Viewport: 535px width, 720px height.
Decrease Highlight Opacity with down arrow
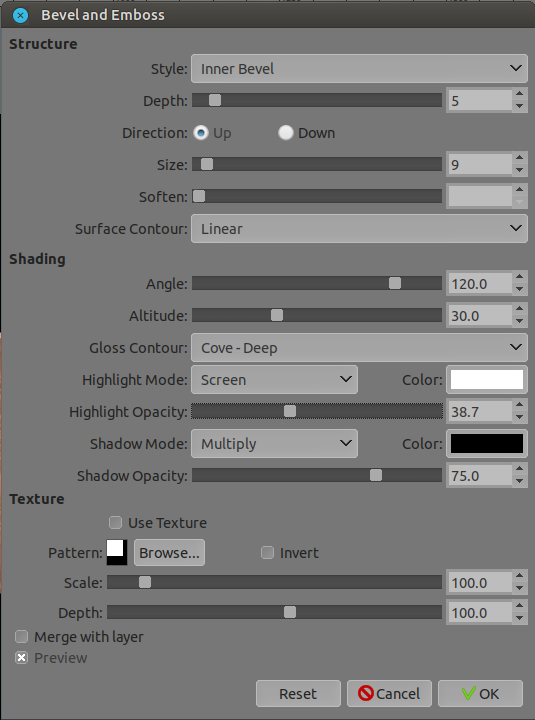pos(520,417)
